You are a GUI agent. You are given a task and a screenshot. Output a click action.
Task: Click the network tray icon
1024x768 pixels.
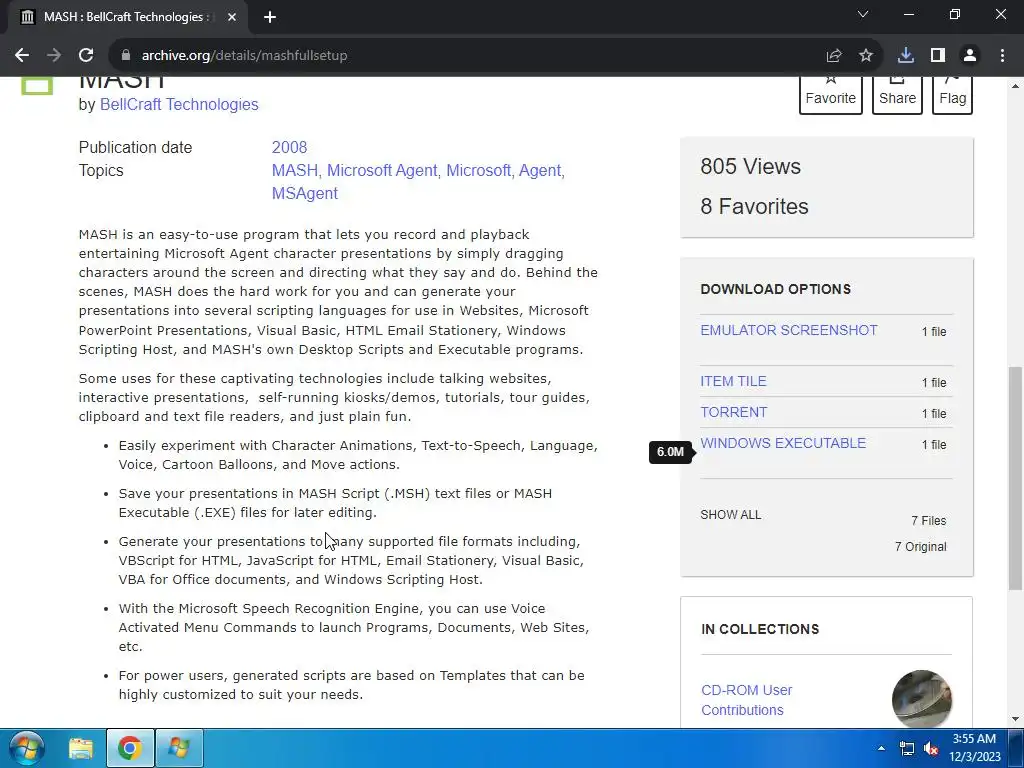tap(906, 748)
